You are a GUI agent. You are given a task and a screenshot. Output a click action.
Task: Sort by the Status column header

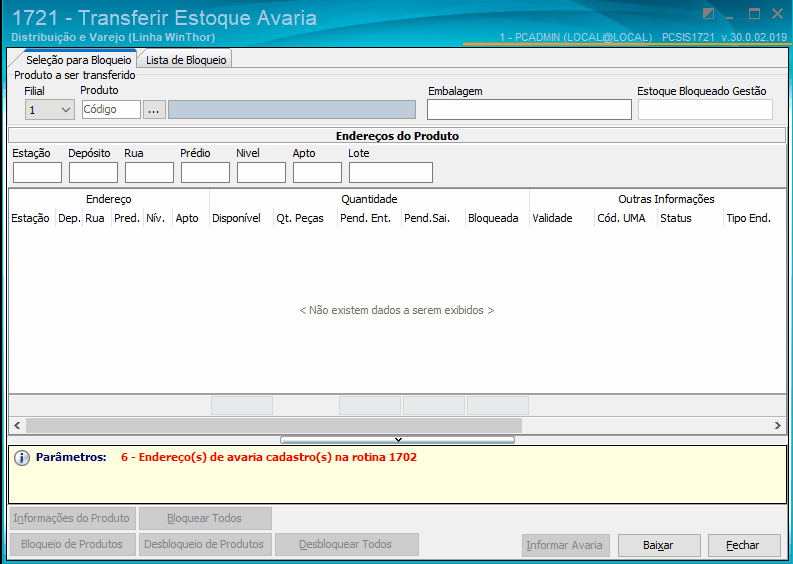click(690, 218)
